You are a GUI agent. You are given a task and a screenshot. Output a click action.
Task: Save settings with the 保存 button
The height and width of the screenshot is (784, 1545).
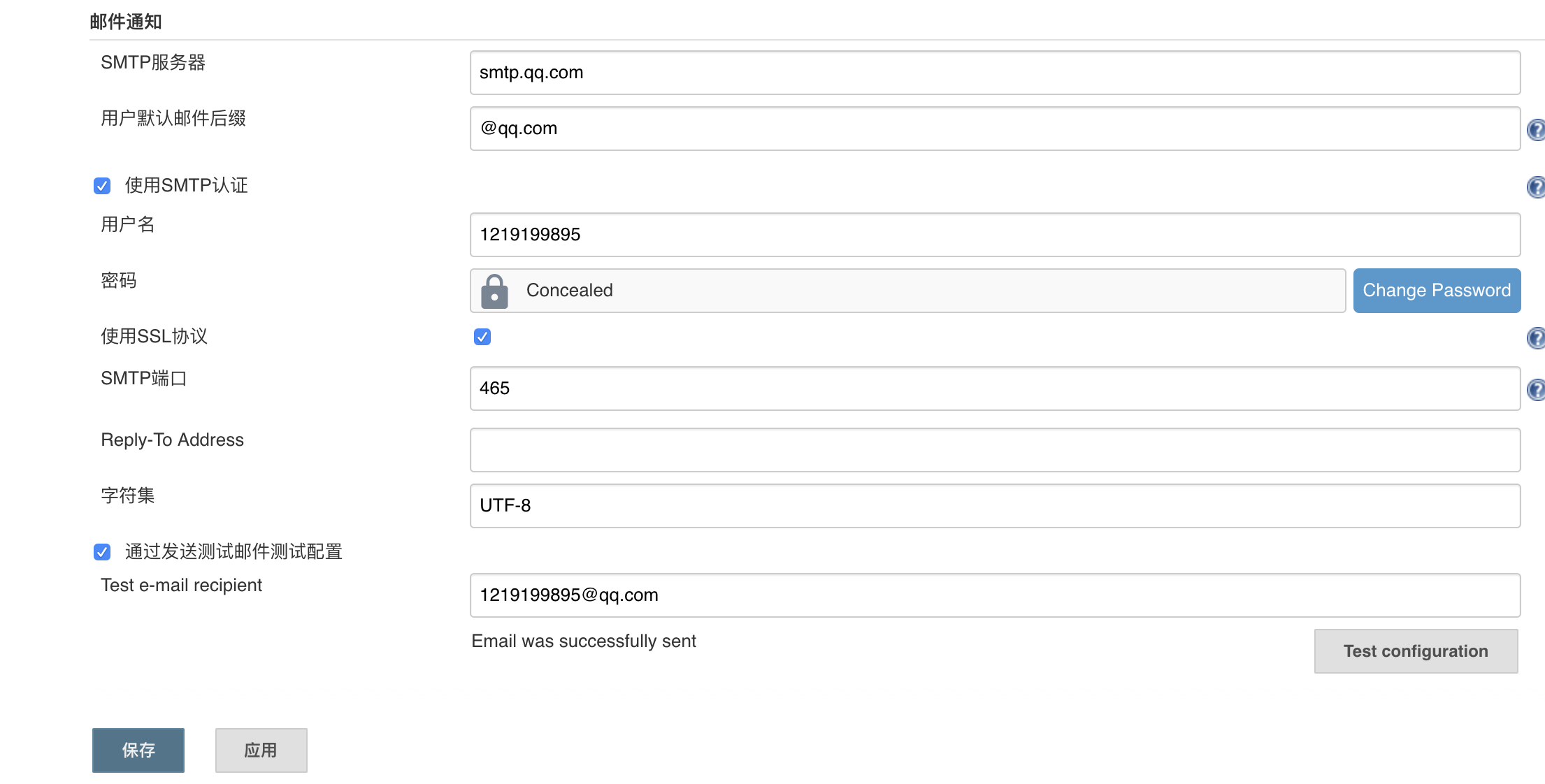[x=138, y=750]
